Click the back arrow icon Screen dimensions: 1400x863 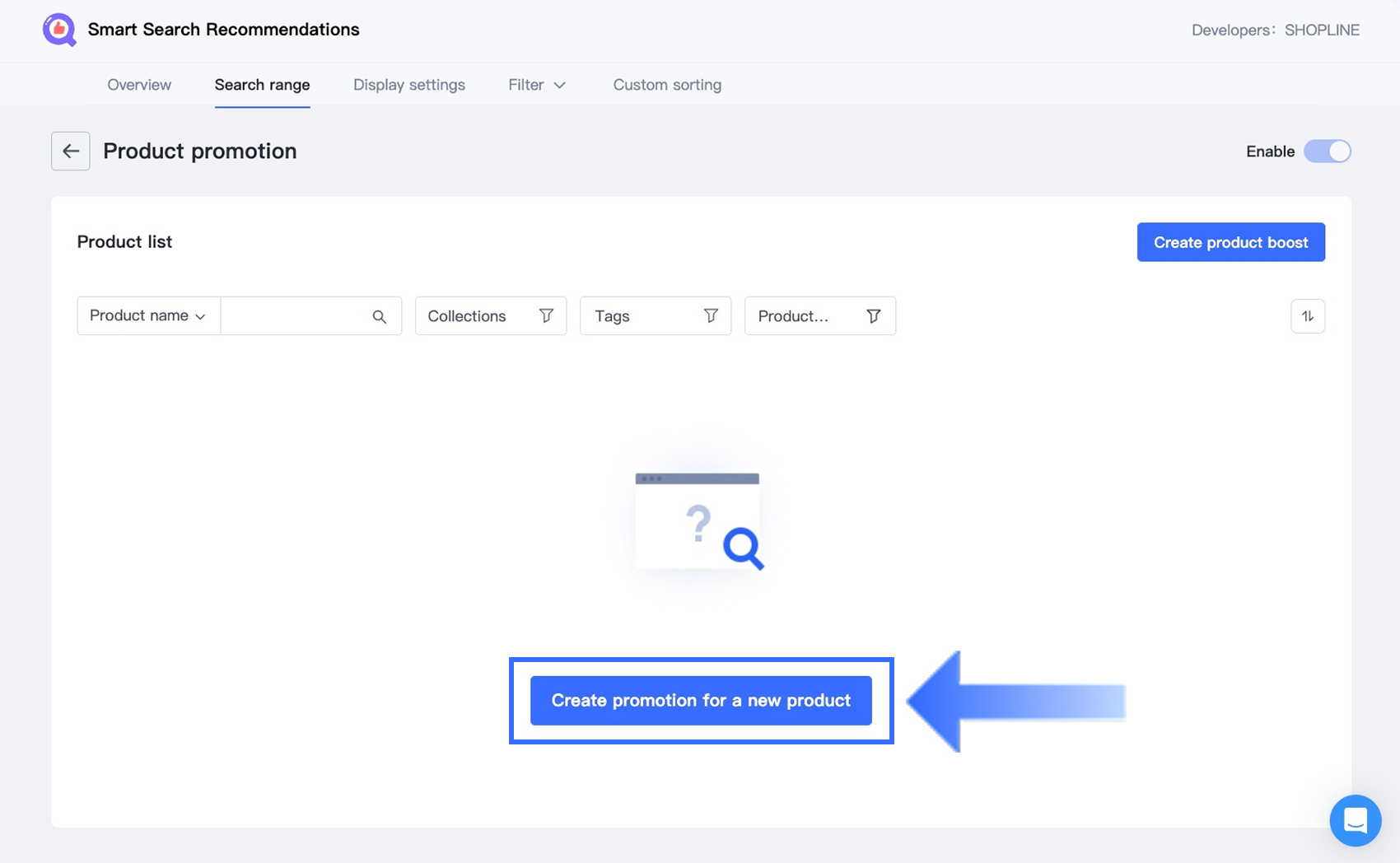[x=71, y=152]
